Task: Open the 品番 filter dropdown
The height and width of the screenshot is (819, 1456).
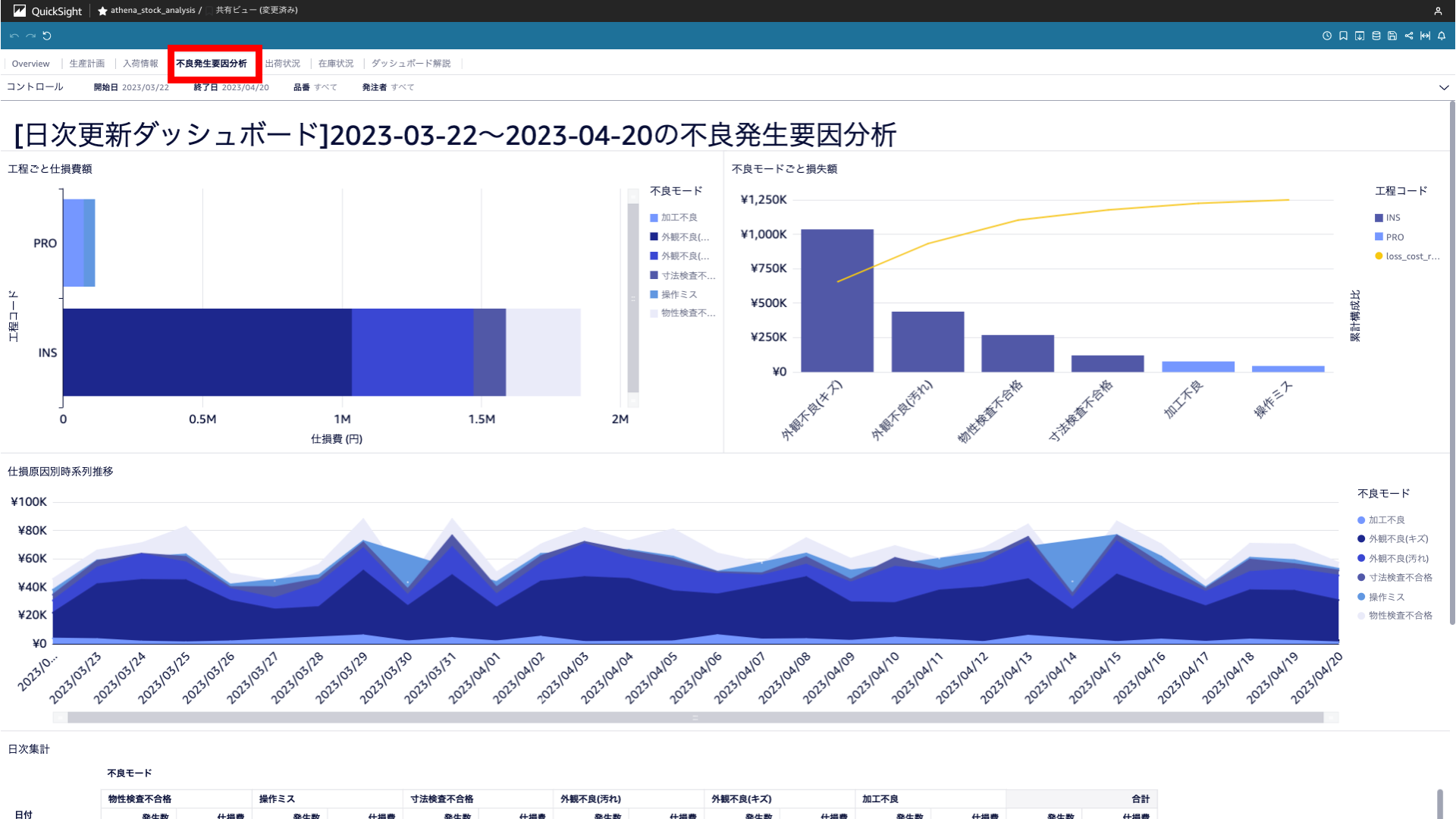Action: coord(325,87)
